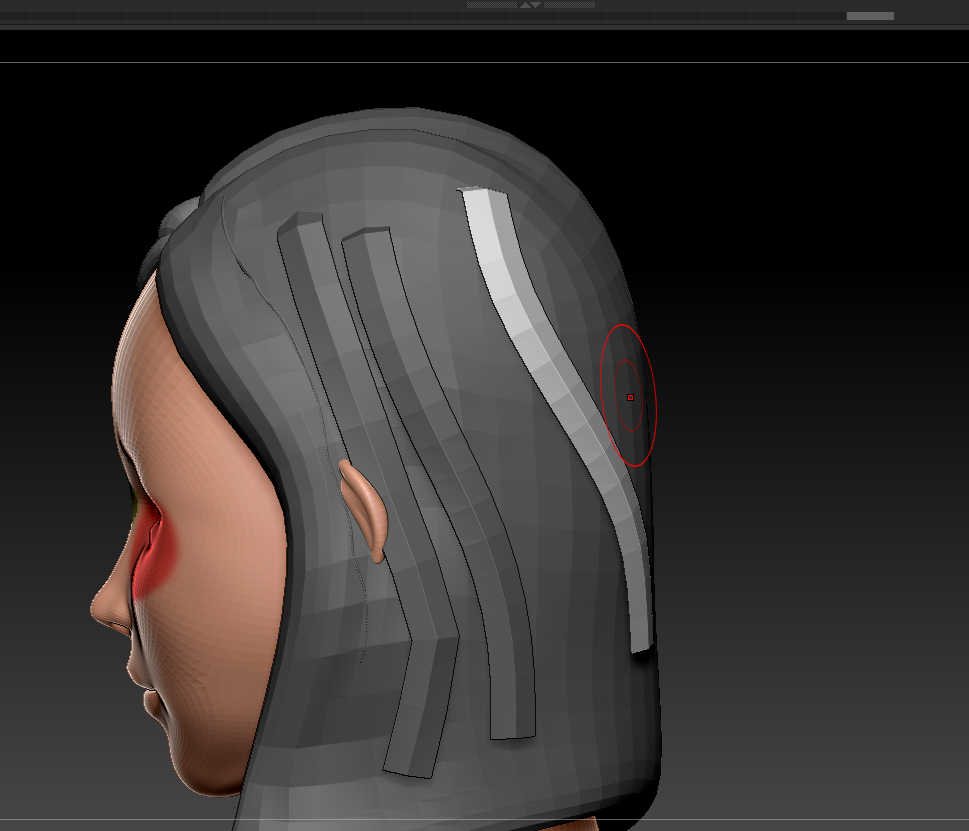969x831 pixels.
Task: Select the highlighted gray segment in top strip
Action: pyautogui.click(x=870, y=16)
